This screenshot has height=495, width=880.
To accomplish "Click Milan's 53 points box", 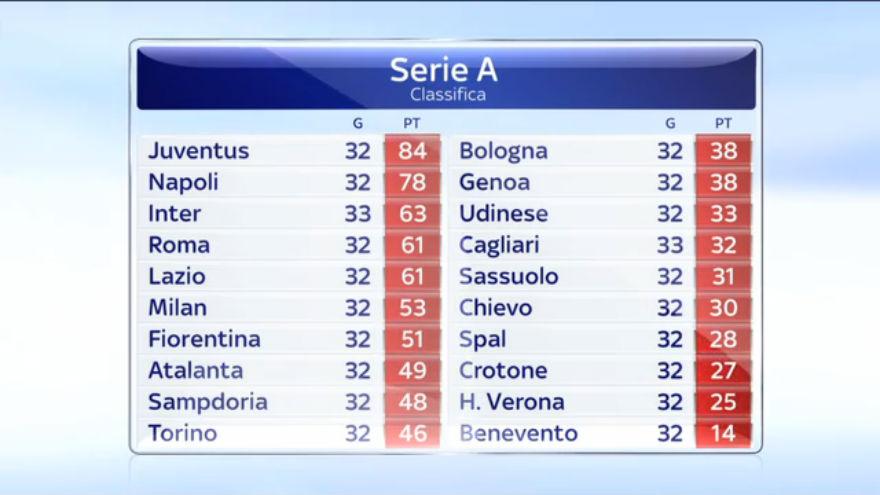I will click(412, 308).
